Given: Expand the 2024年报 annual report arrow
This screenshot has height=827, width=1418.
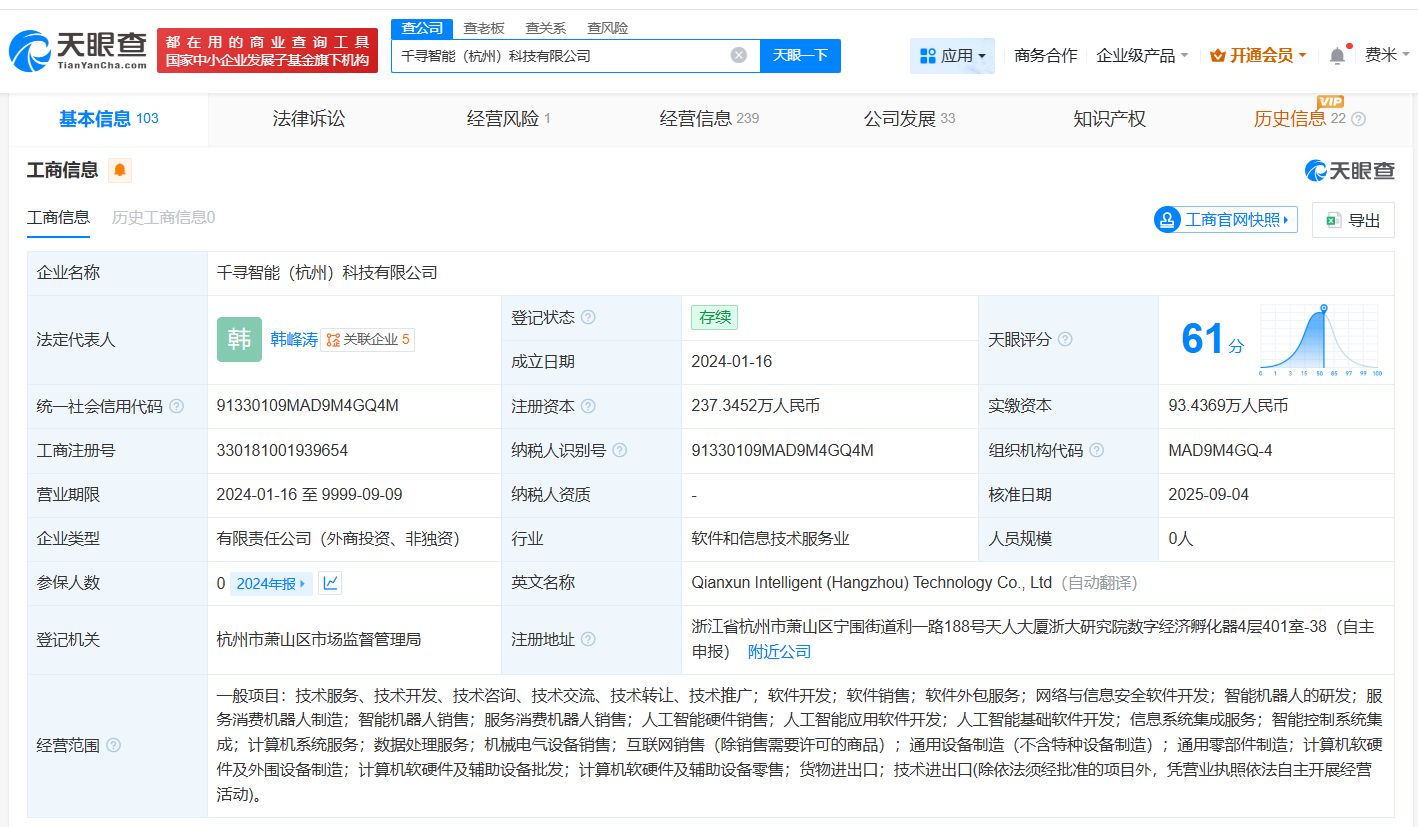Looking at the screenshot, I should point(303,583).
